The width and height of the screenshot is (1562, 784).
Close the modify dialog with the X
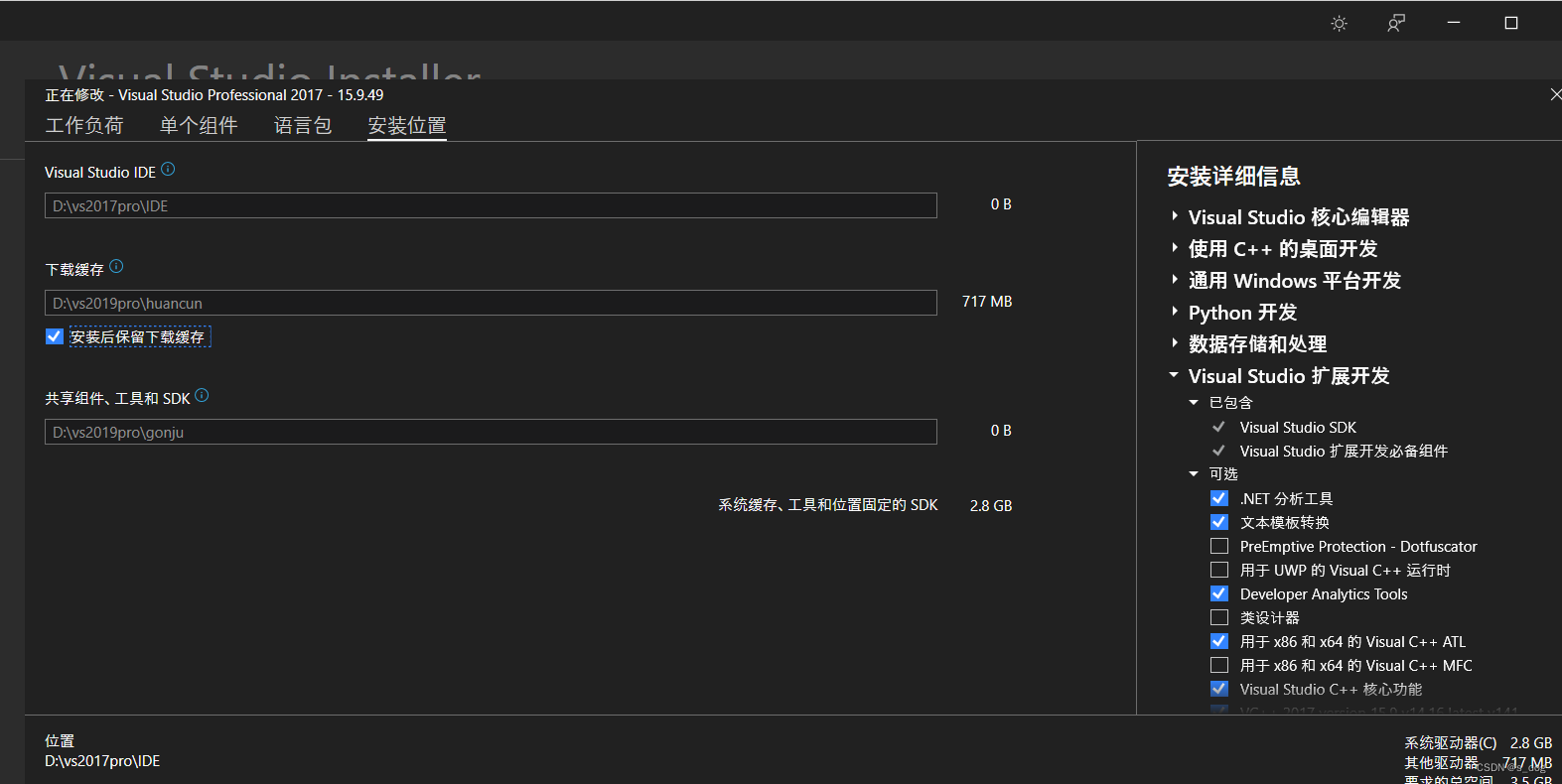(1555, 94)
